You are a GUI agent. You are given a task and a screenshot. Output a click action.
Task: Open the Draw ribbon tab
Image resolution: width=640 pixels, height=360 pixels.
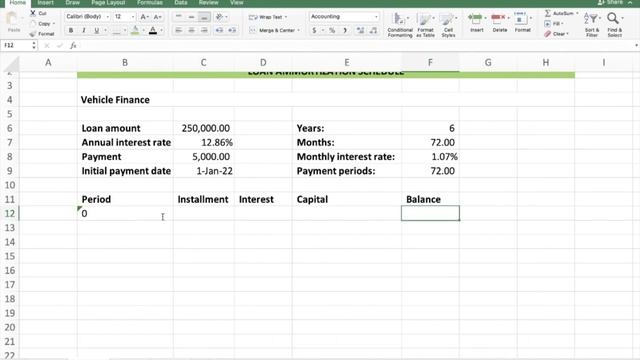pyautogui.click(x=73, y=2)
